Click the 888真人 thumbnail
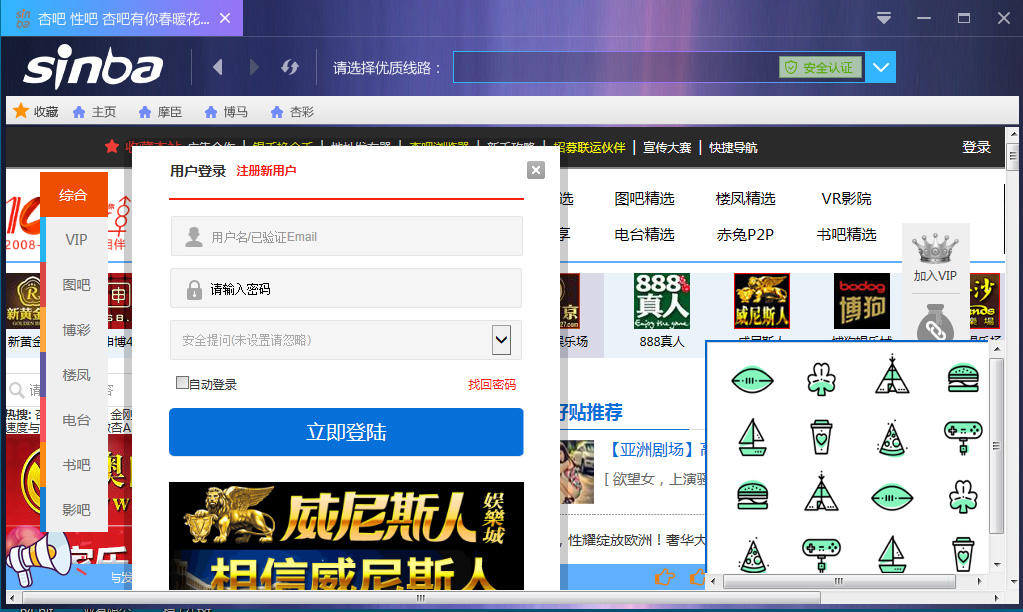The height and width of the screenshot is (612, 1023). (x=662, y=301)
